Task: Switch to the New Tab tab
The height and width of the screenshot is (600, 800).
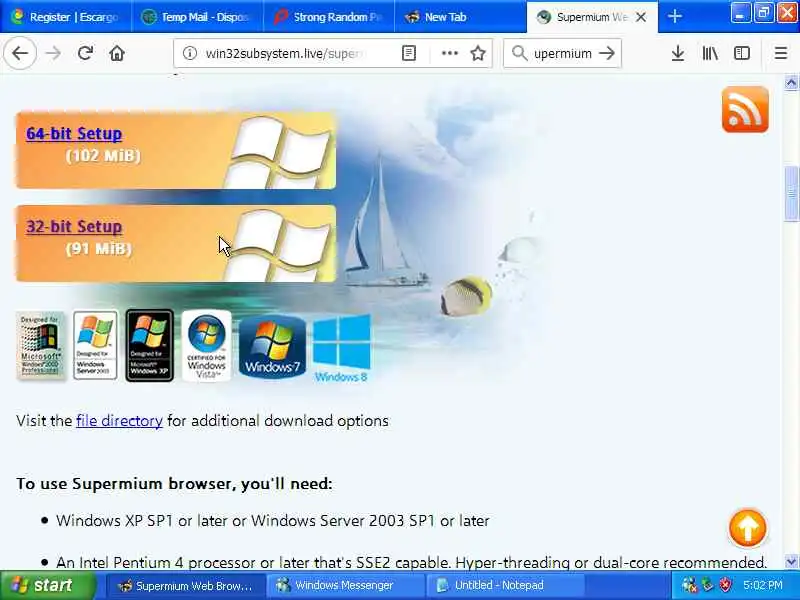Action: coord(461,17)
